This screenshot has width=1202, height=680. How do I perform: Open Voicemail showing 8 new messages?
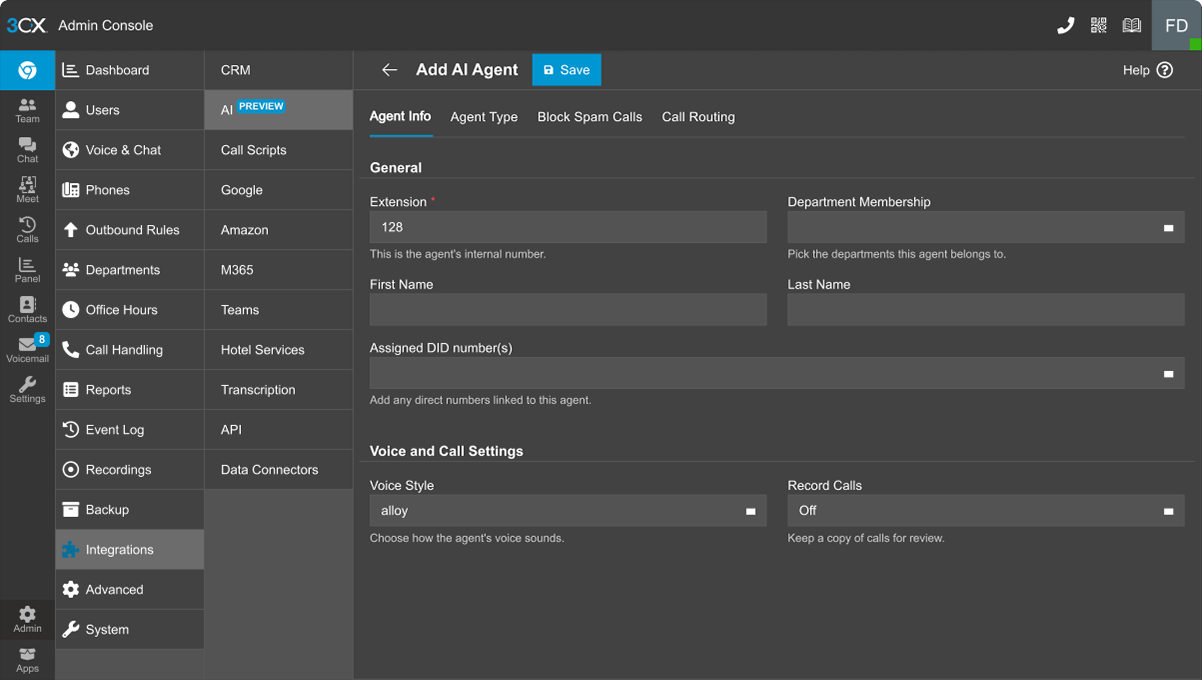click(x=27, y=348)
